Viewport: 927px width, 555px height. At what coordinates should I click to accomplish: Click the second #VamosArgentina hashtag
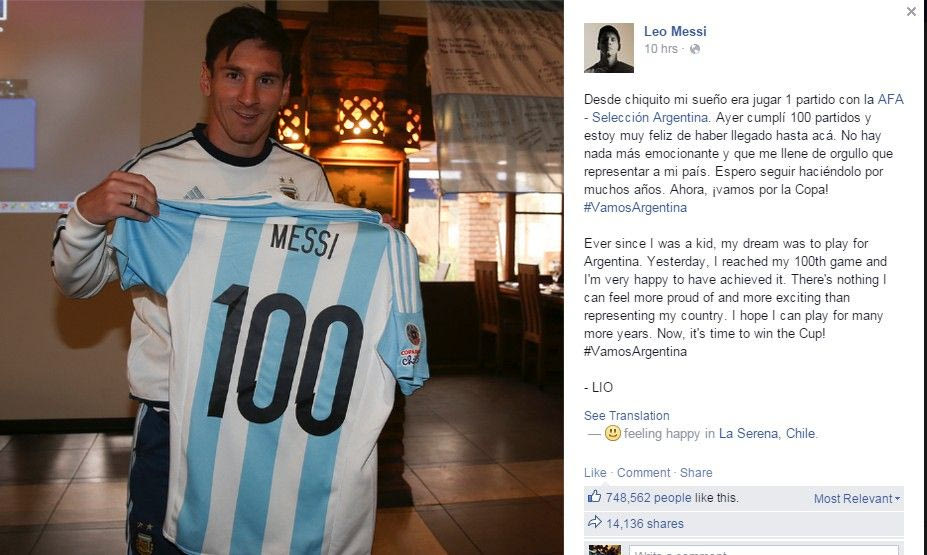pos(635,351)
